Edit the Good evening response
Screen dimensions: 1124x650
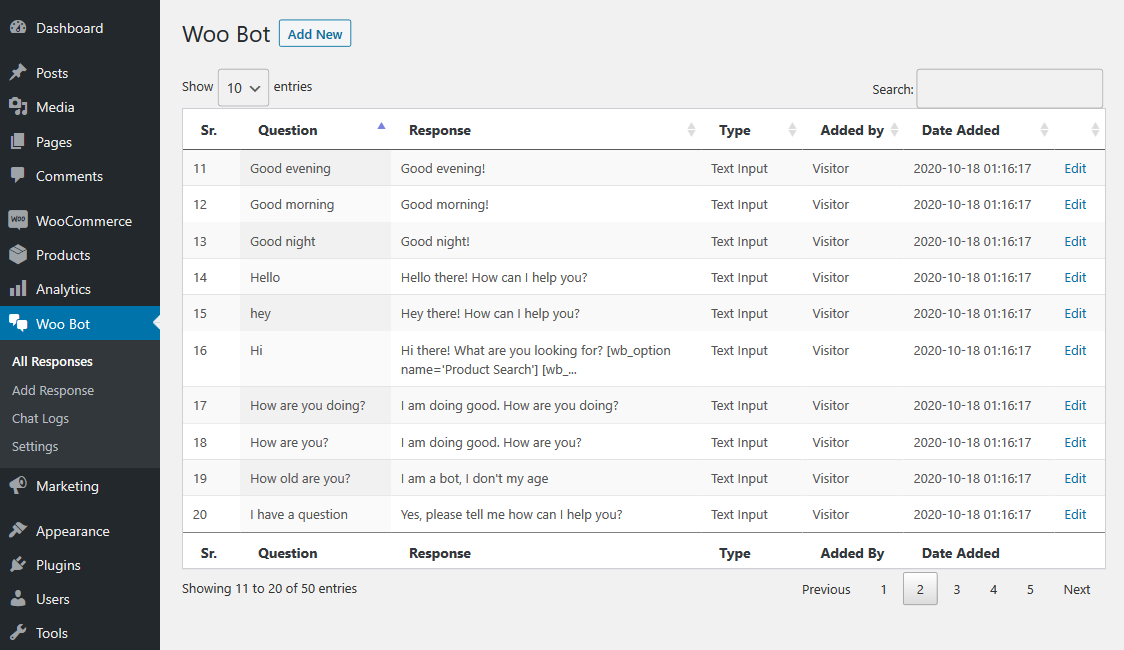tap(1075, 168)
